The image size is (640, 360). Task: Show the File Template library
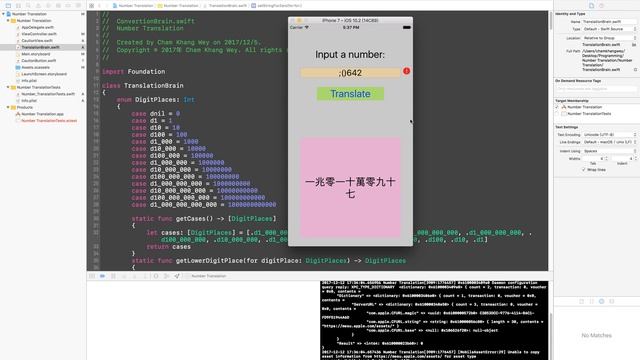pos(582,301)
